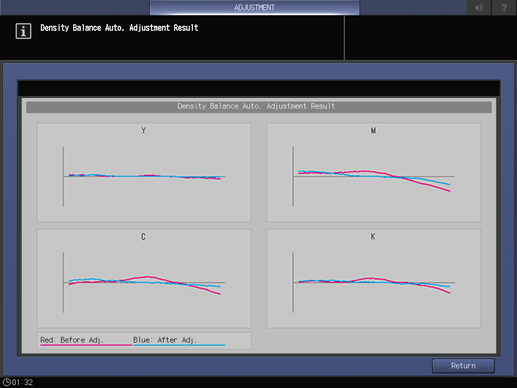
Task: Select the ADJUSTMENT tab at top
Action: [254, 7]
